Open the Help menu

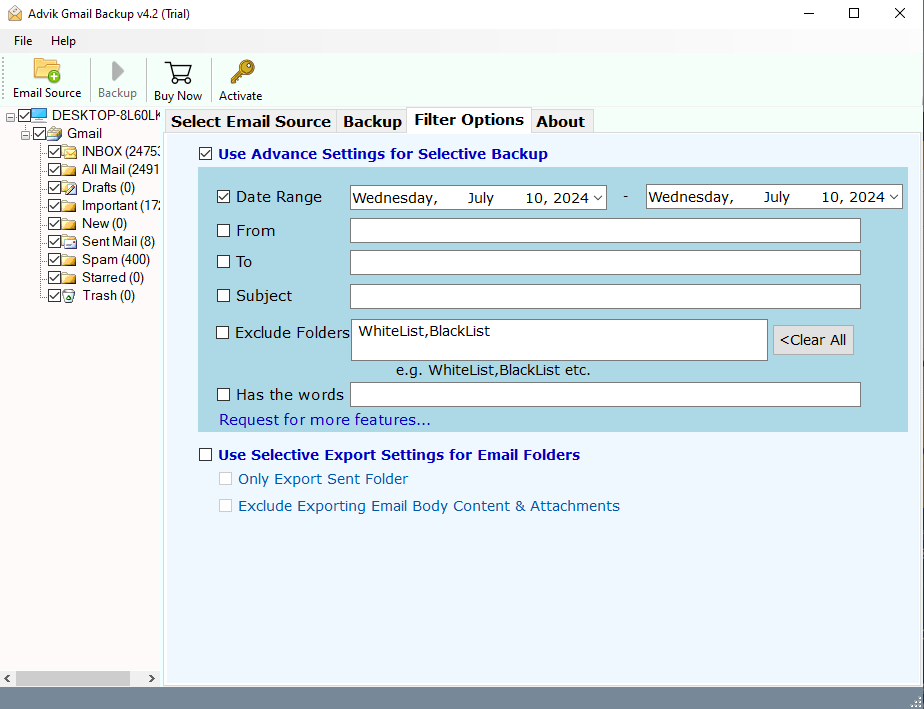click(x=63, y=41)
